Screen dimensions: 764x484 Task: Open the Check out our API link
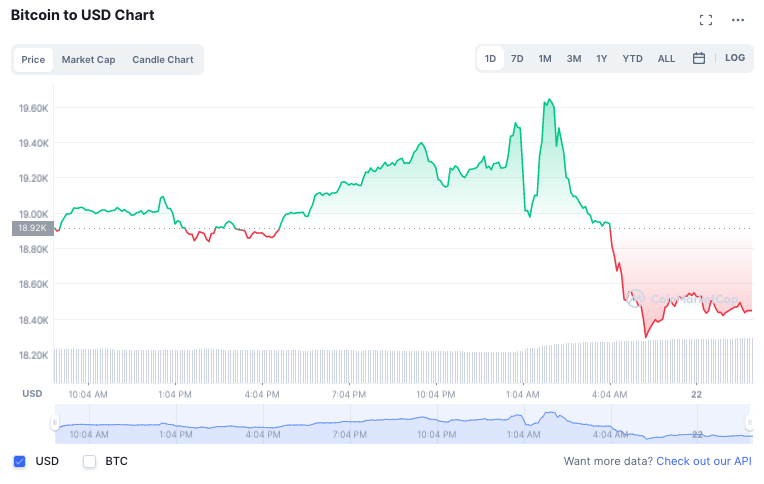pyautogui.click(x=704, y=461)
